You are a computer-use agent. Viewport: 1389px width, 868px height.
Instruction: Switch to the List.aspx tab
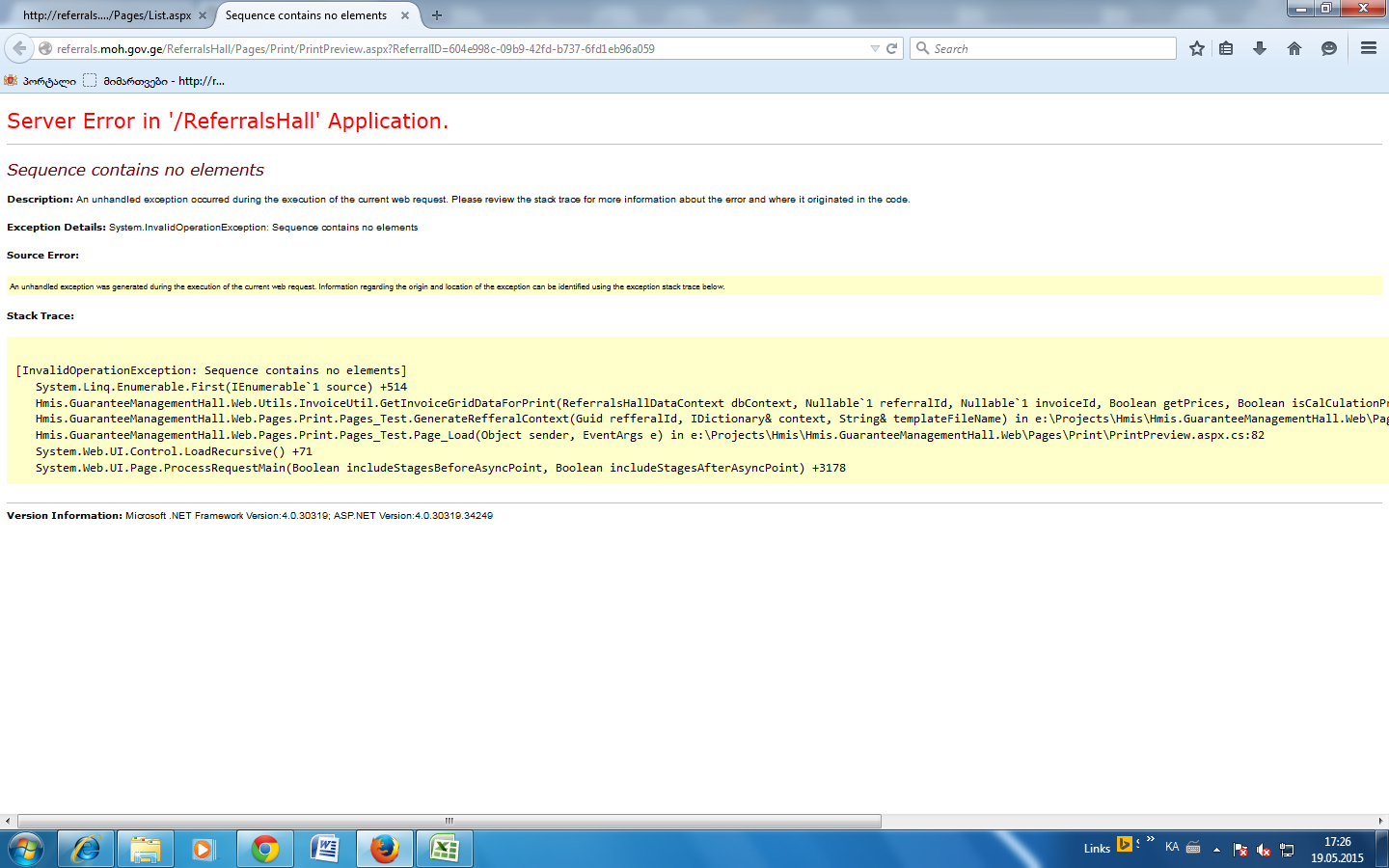coord(106,15)
